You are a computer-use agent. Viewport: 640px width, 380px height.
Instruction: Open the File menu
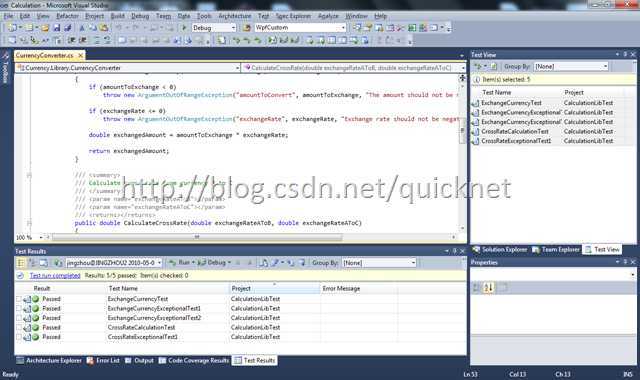9,16
